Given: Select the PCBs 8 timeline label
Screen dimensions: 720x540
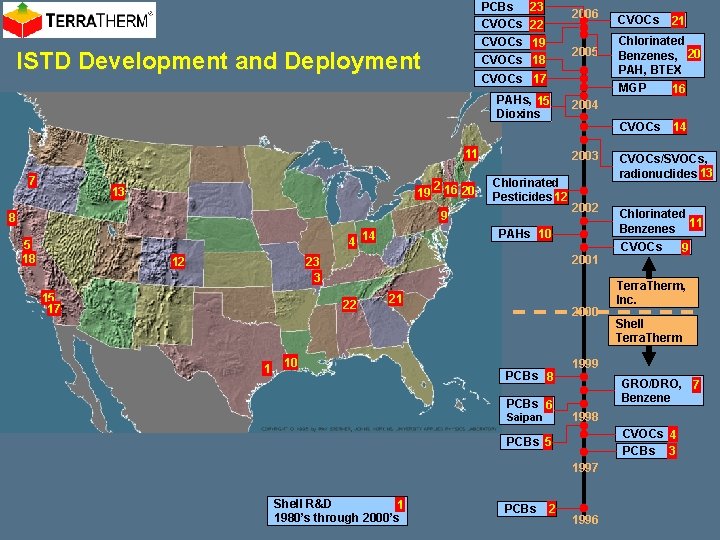Looking at the screenshot, I should pos(527,376).
